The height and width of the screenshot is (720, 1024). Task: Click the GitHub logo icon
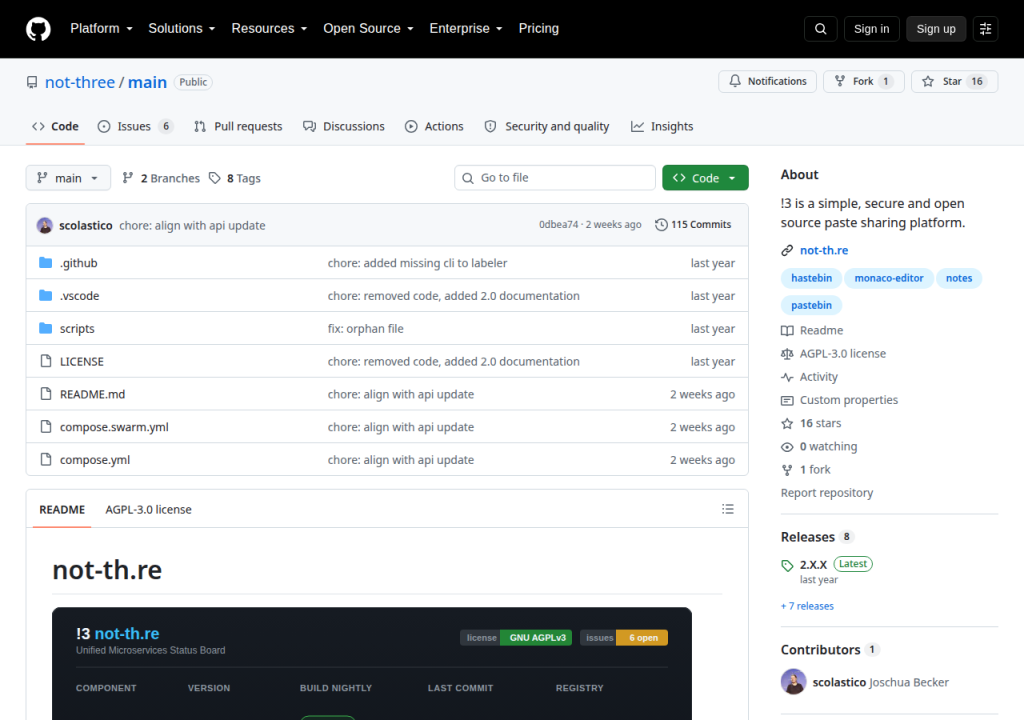coord(38,29)
